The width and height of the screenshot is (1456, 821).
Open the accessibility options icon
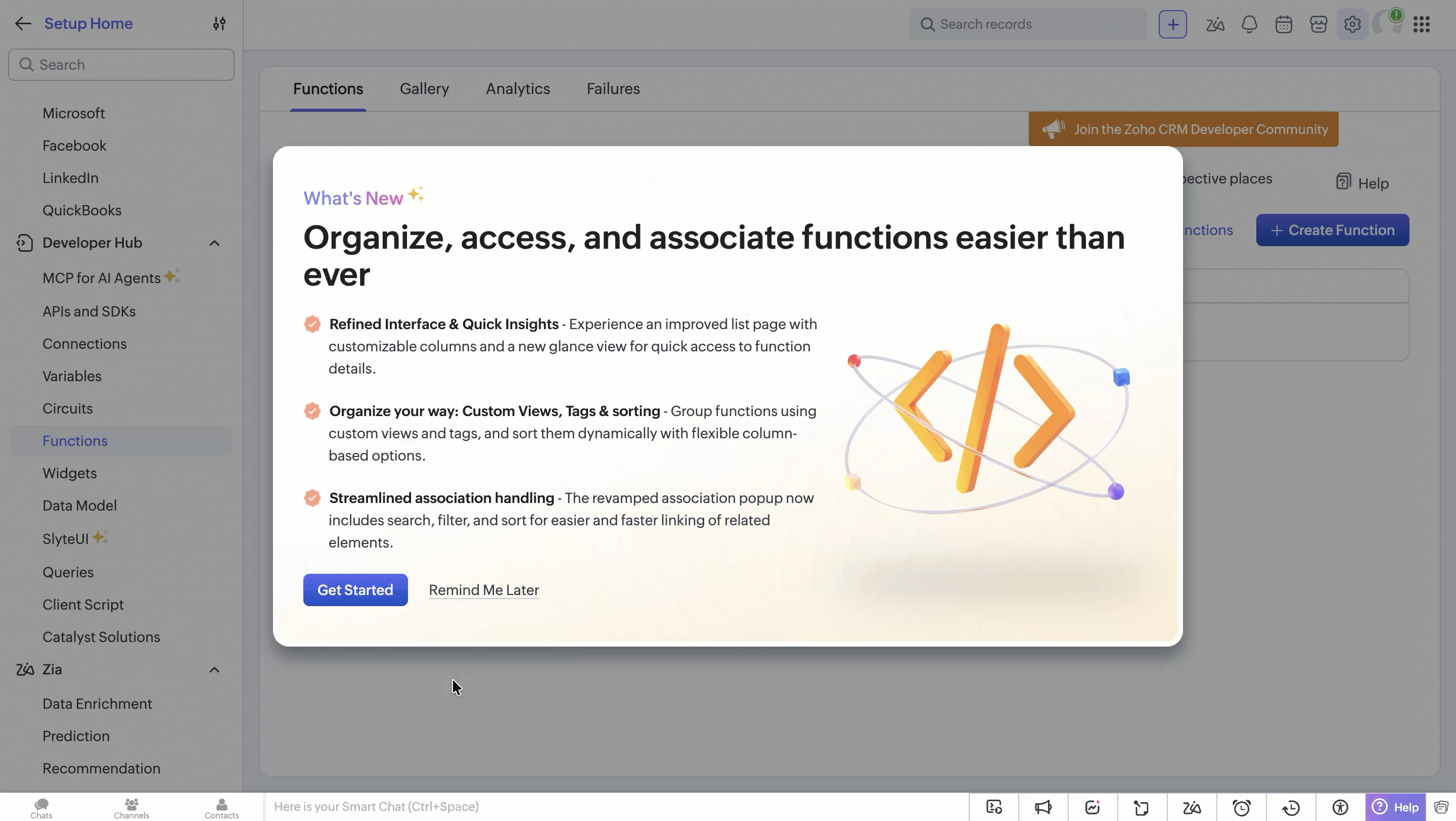pyautogui.click(x=1340, y=807)
